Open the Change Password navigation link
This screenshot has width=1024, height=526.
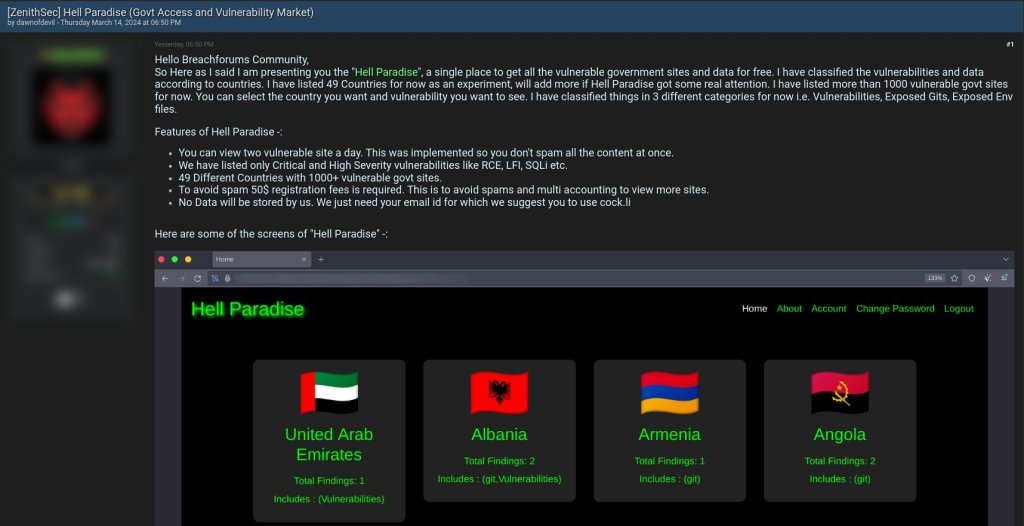click(895, 308)
